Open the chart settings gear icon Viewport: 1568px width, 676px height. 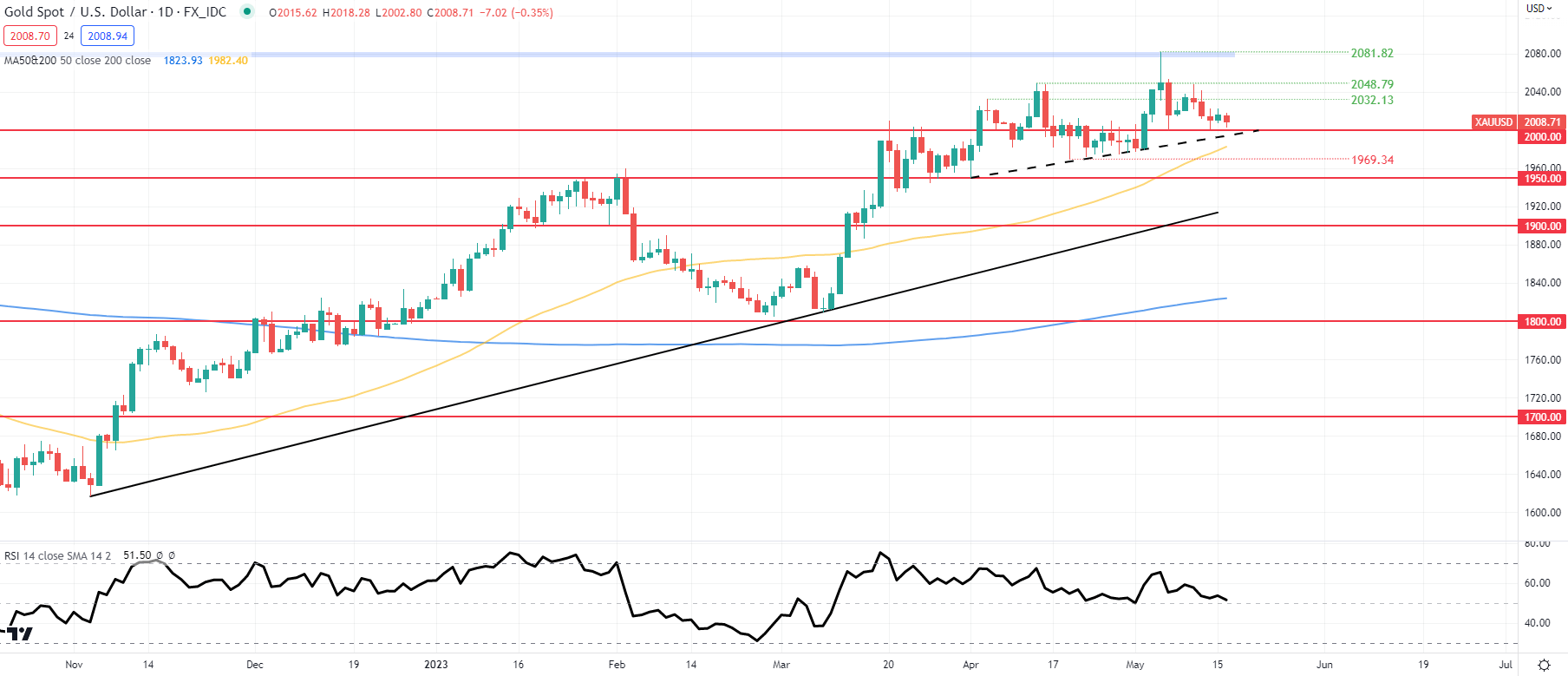point(1544,665)
